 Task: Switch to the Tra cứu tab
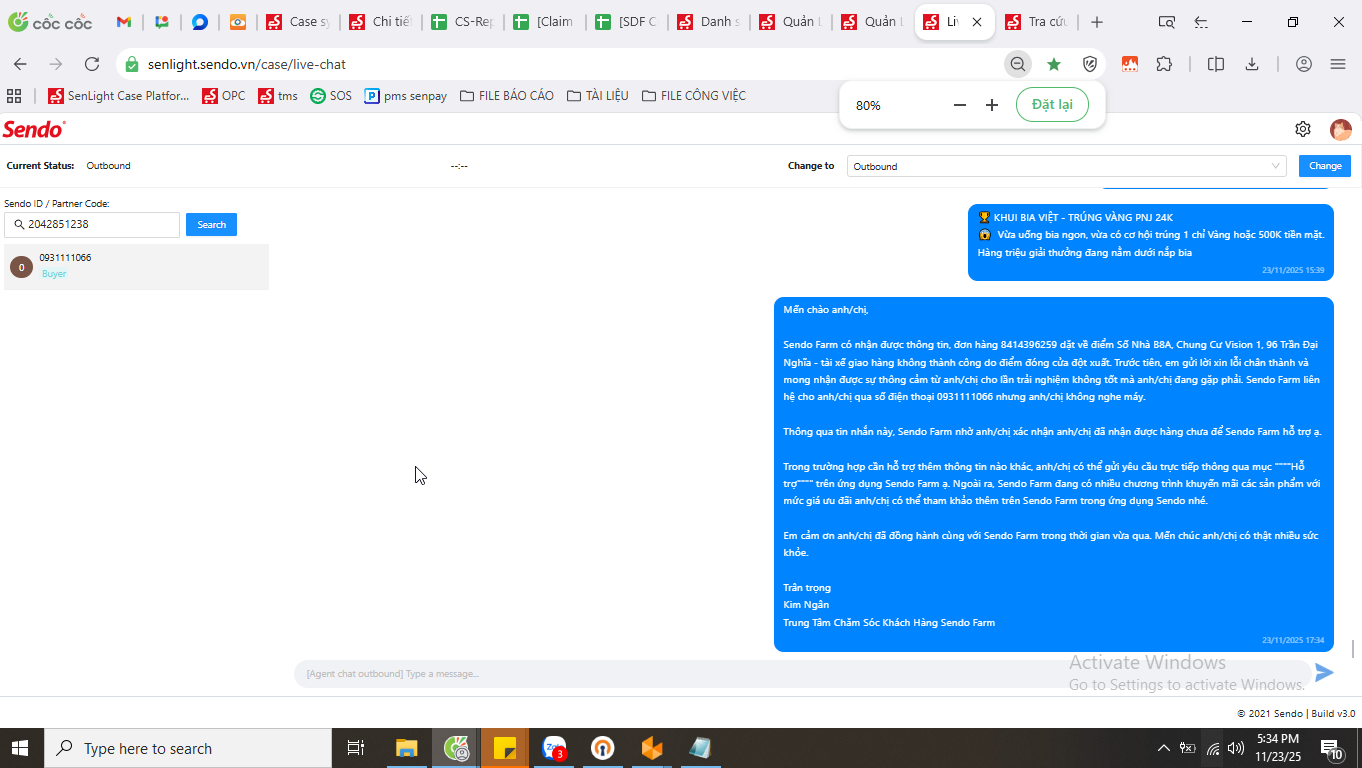1036,22
